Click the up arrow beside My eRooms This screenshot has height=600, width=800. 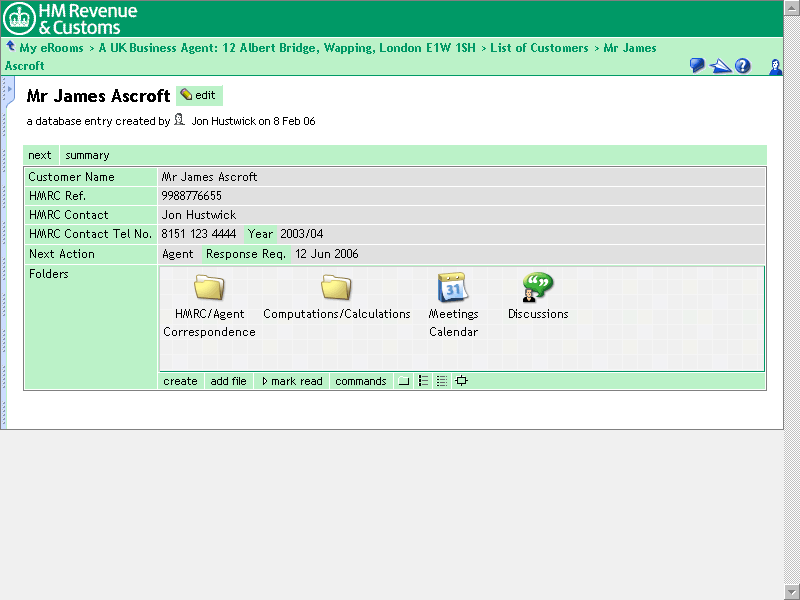tap(10, 47)
